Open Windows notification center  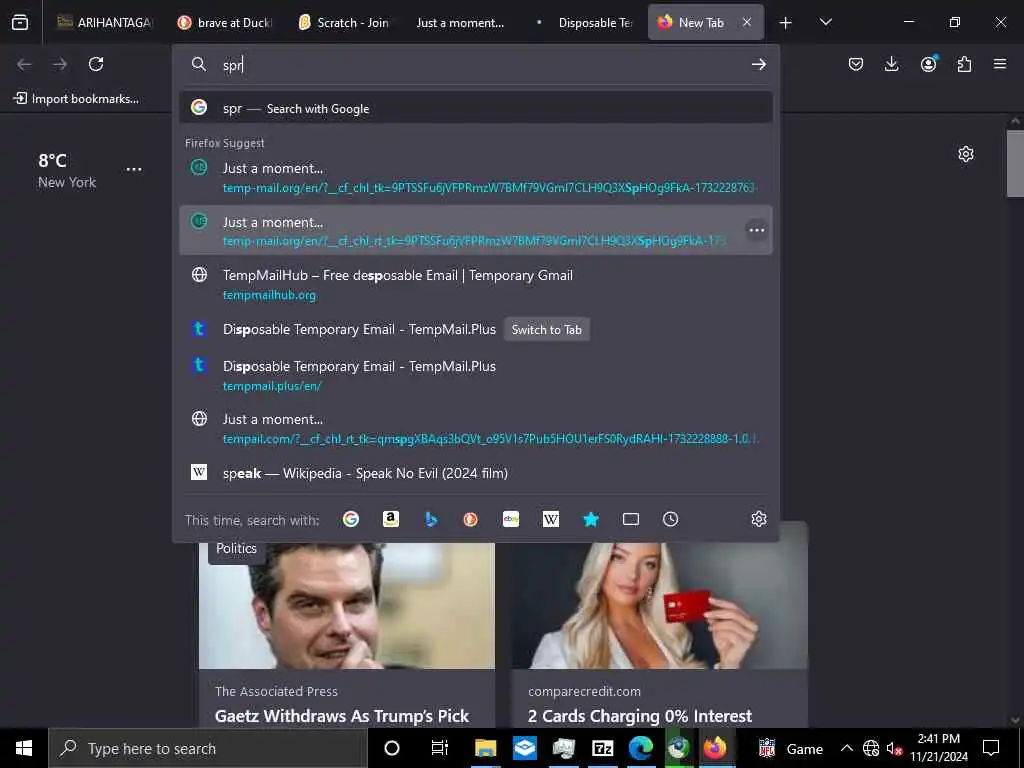pyautogui.click(x=991, y=748)
